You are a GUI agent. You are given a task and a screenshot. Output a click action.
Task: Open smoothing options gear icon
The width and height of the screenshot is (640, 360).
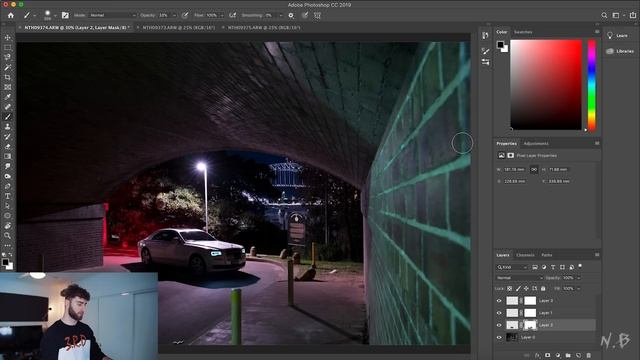(x=291, y=15)
